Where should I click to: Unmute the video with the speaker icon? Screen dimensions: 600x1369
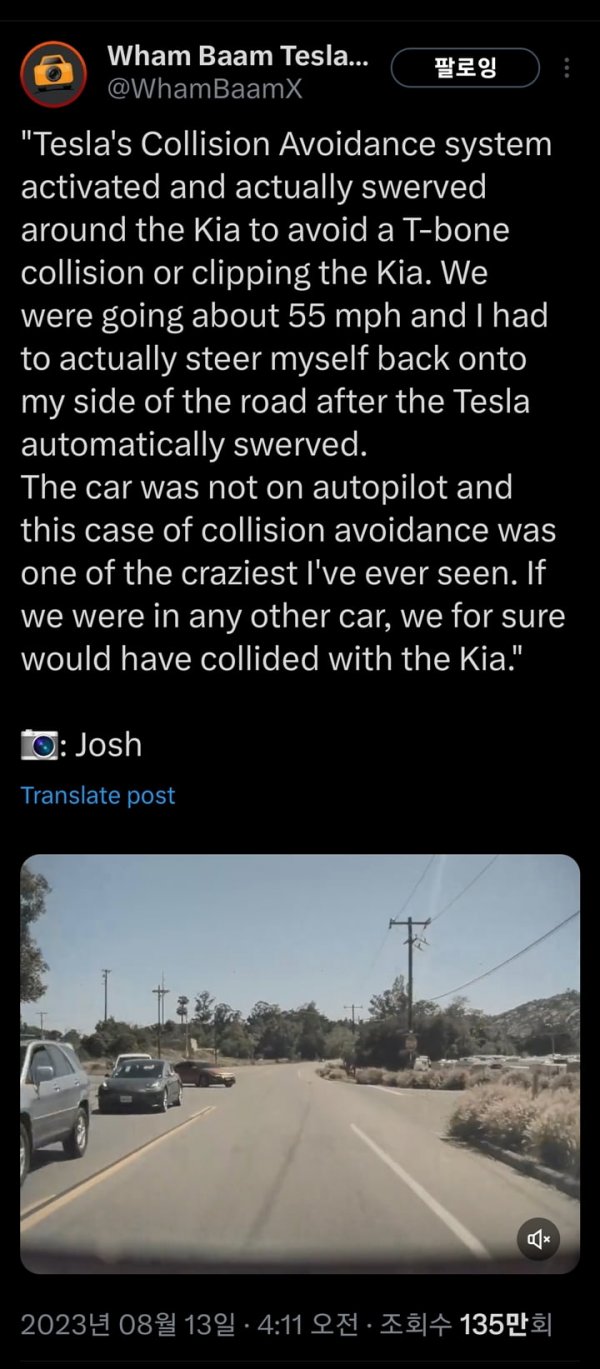click(540, 1239)
